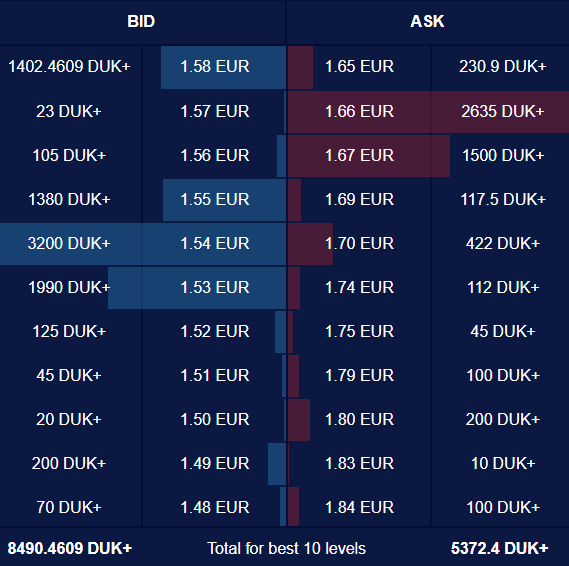Click the 422 DUK+ ask volume
This screenshot has height=566, width=569.
[503, 243]
